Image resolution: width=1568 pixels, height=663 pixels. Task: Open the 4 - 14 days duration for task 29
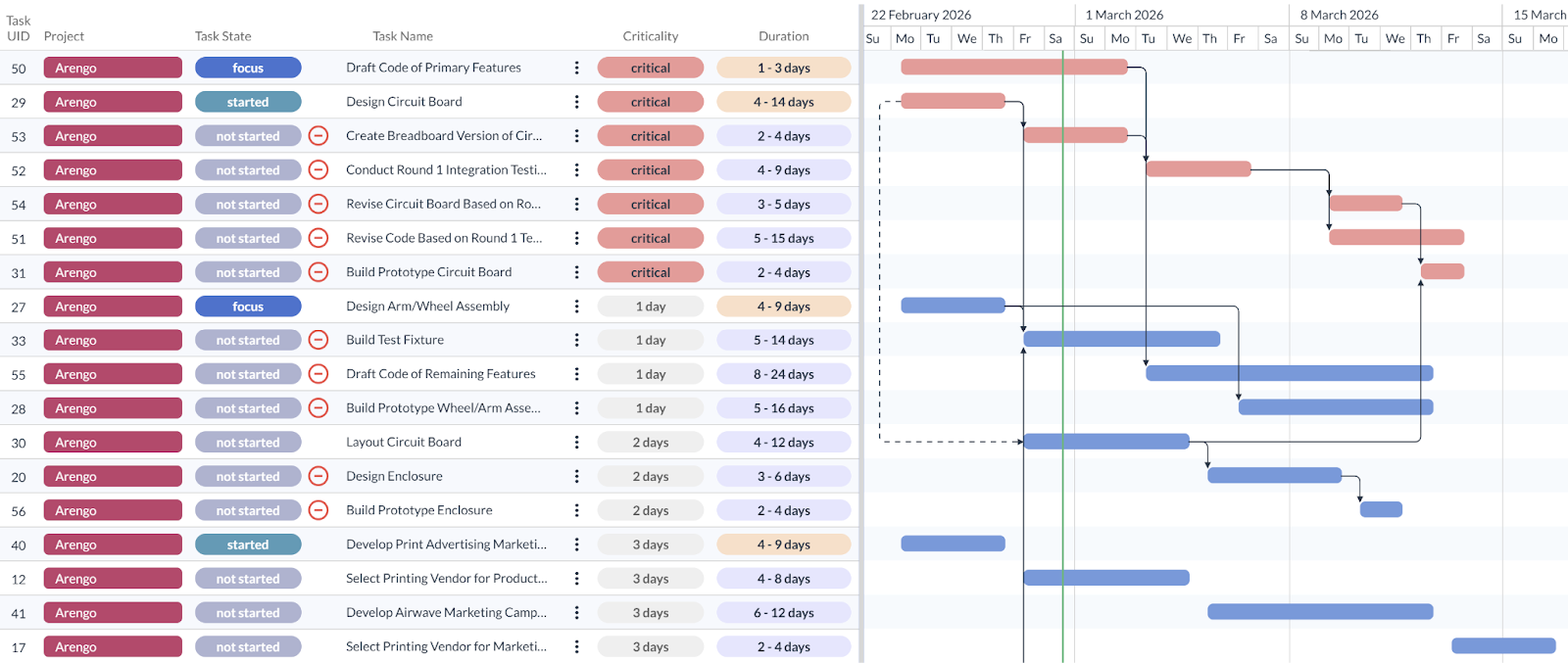tap(783, 102)
